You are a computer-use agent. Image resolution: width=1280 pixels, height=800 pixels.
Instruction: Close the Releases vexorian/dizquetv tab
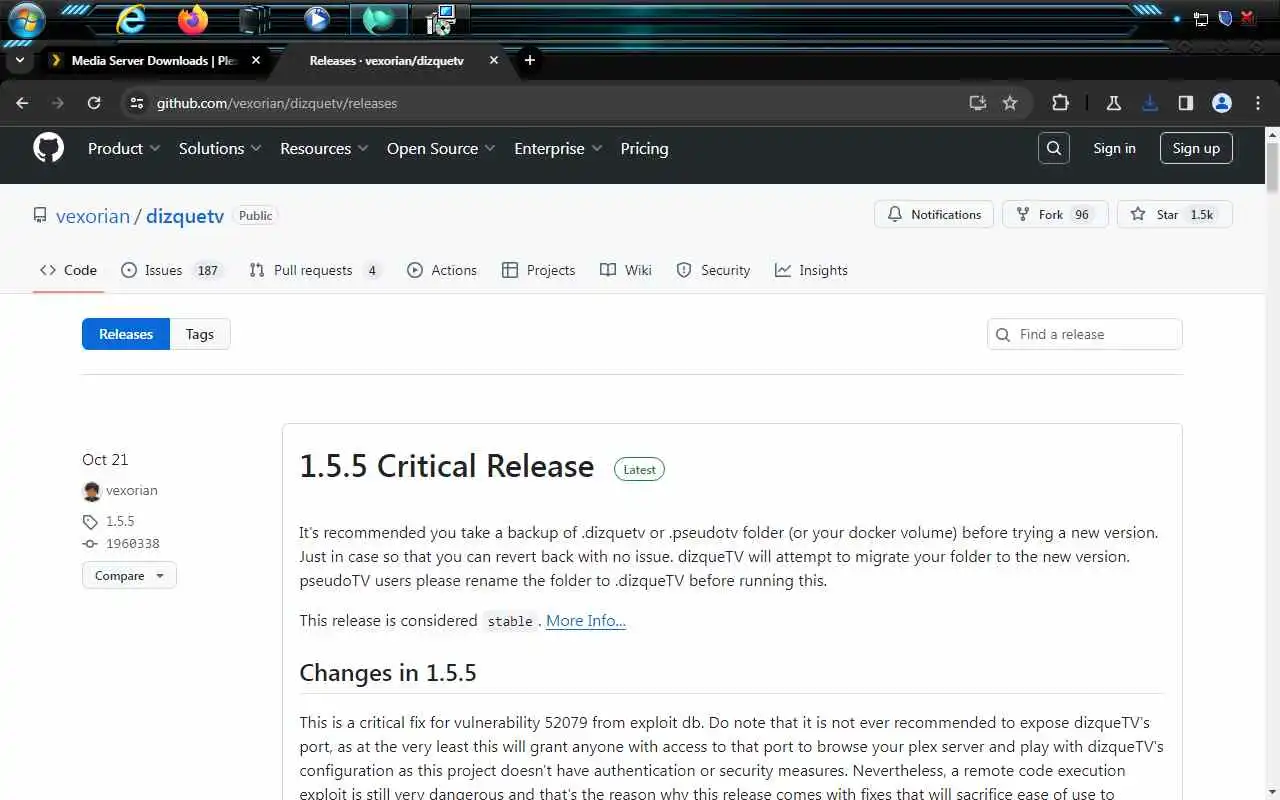[x=494, y=60]
